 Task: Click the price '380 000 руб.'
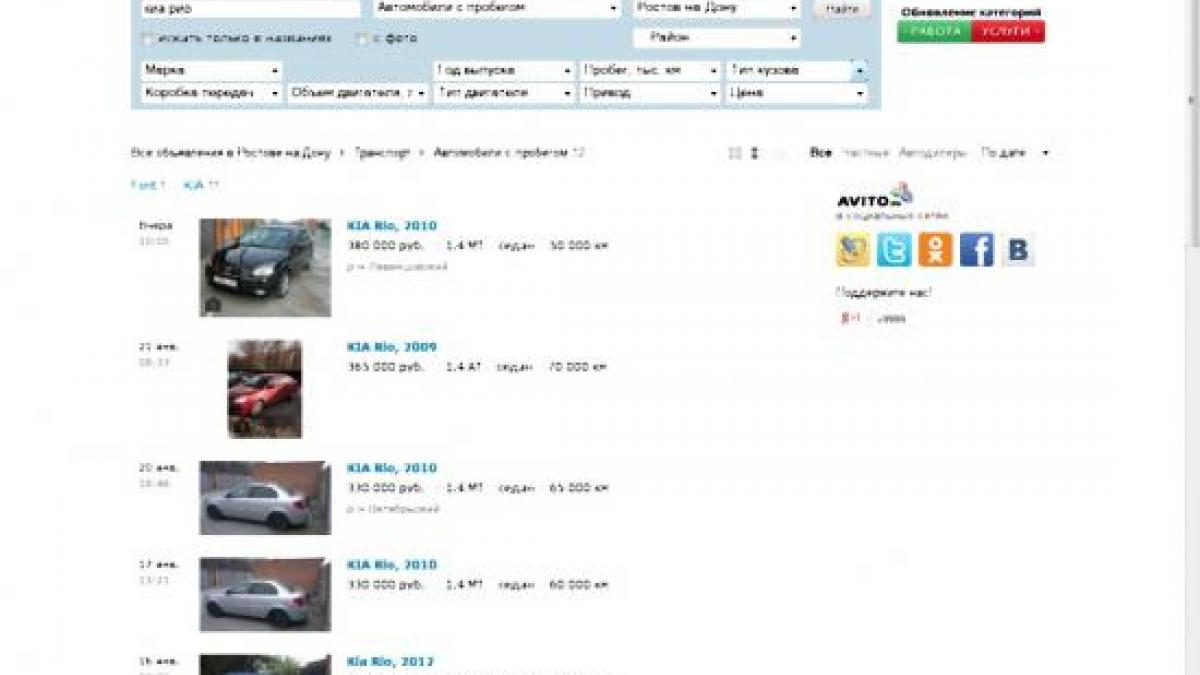385,245
